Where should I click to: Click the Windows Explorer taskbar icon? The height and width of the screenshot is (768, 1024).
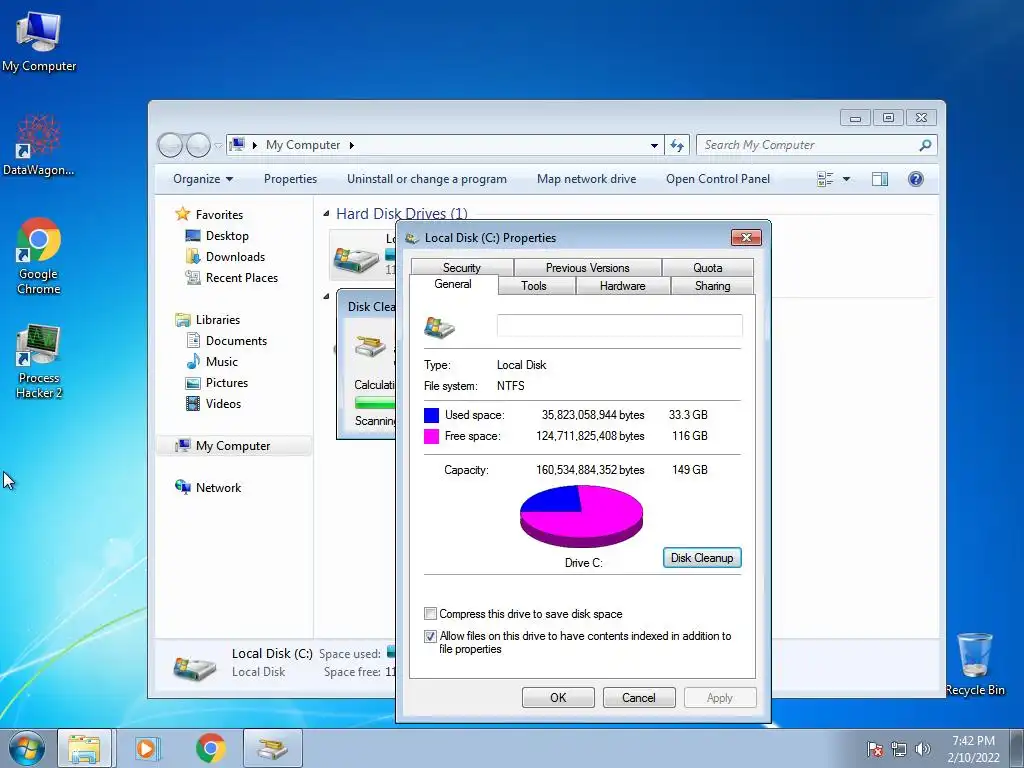pos(84,748)
